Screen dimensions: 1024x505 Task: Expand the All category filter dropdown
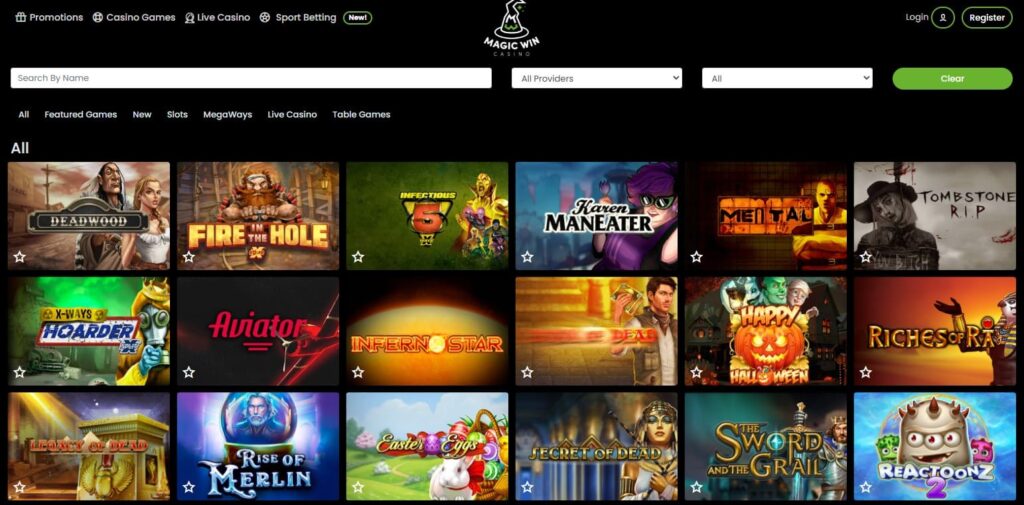click(787, 78)
